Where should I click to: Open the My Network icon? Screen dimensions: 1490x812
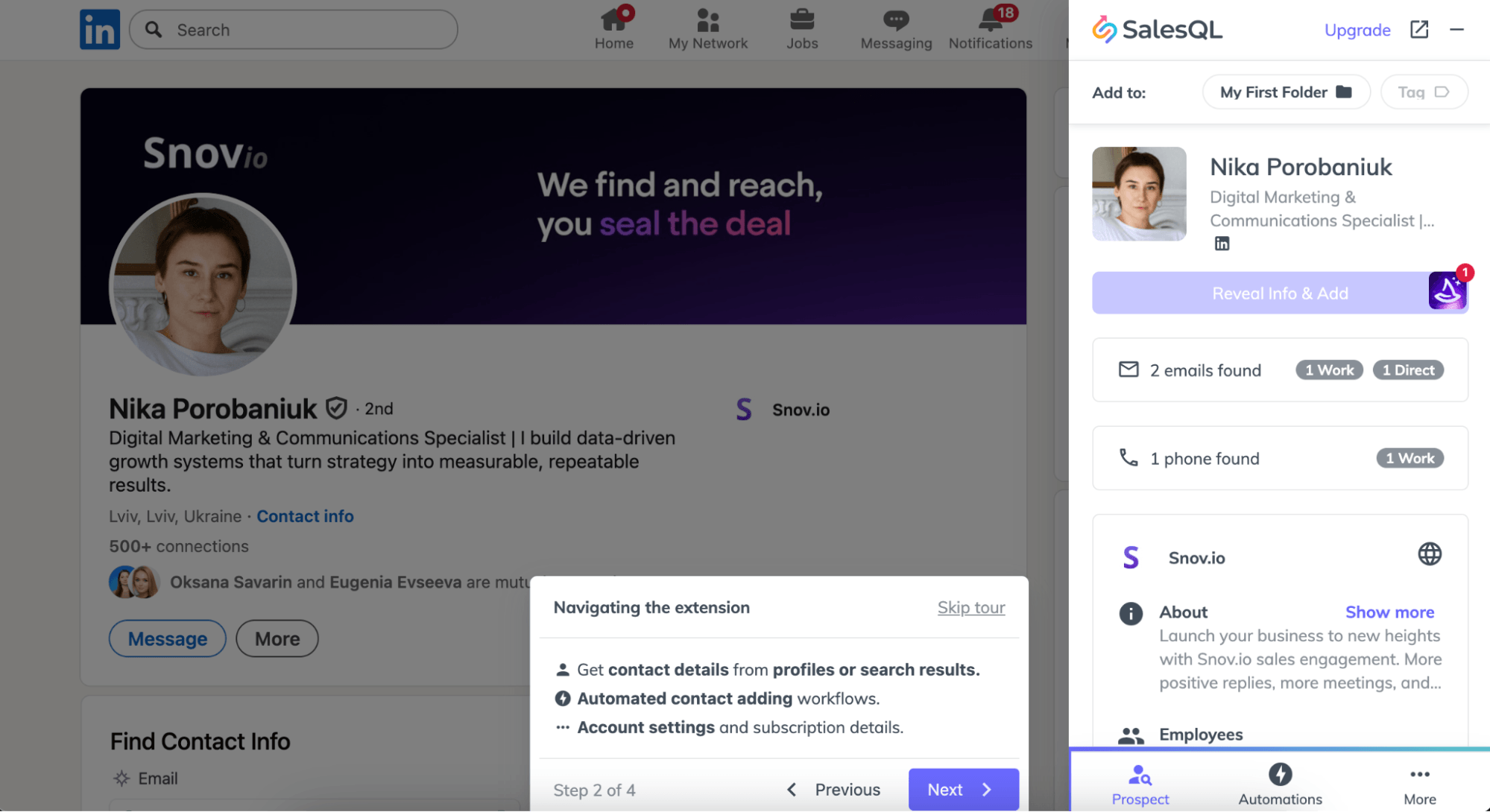(x=707, y=20)
